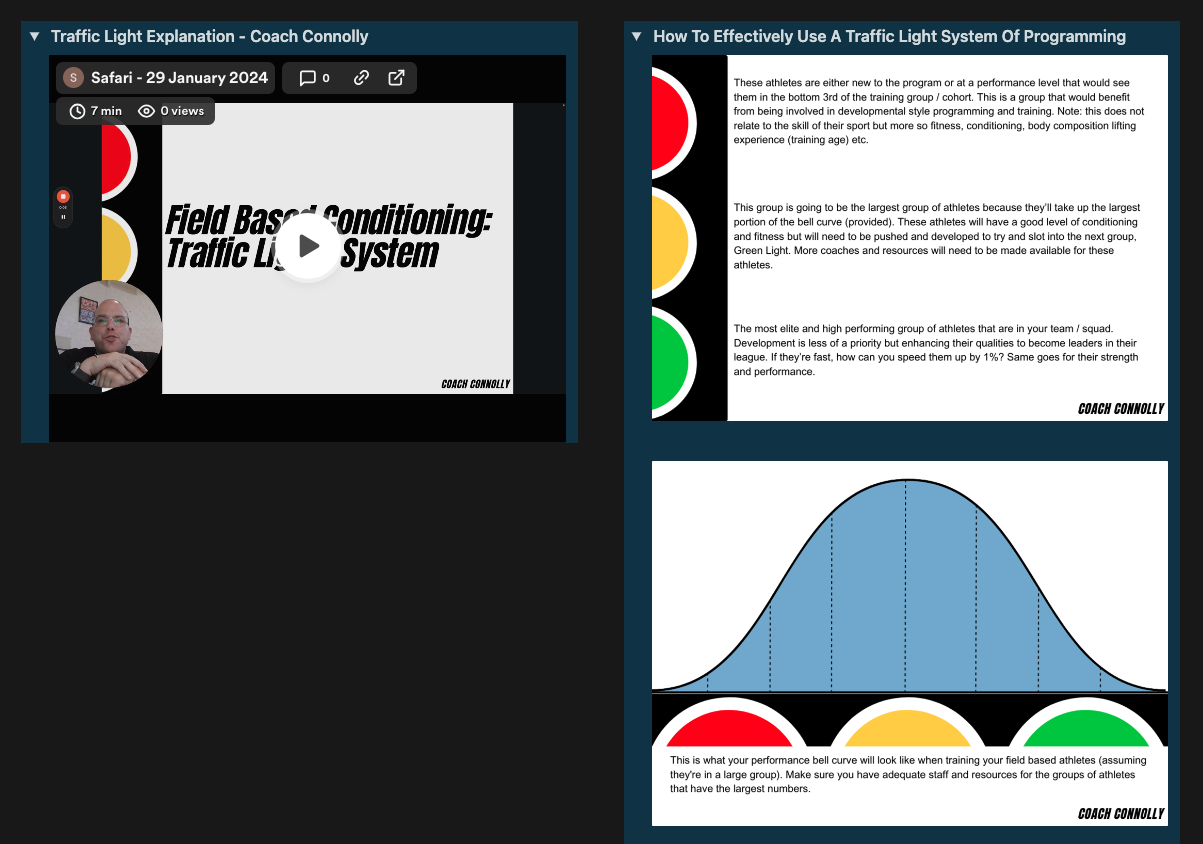The height and width of the screenshot is (844, 1203).
Task: Collapse the Traffic Light Explanation toggle
Action: 35,37
